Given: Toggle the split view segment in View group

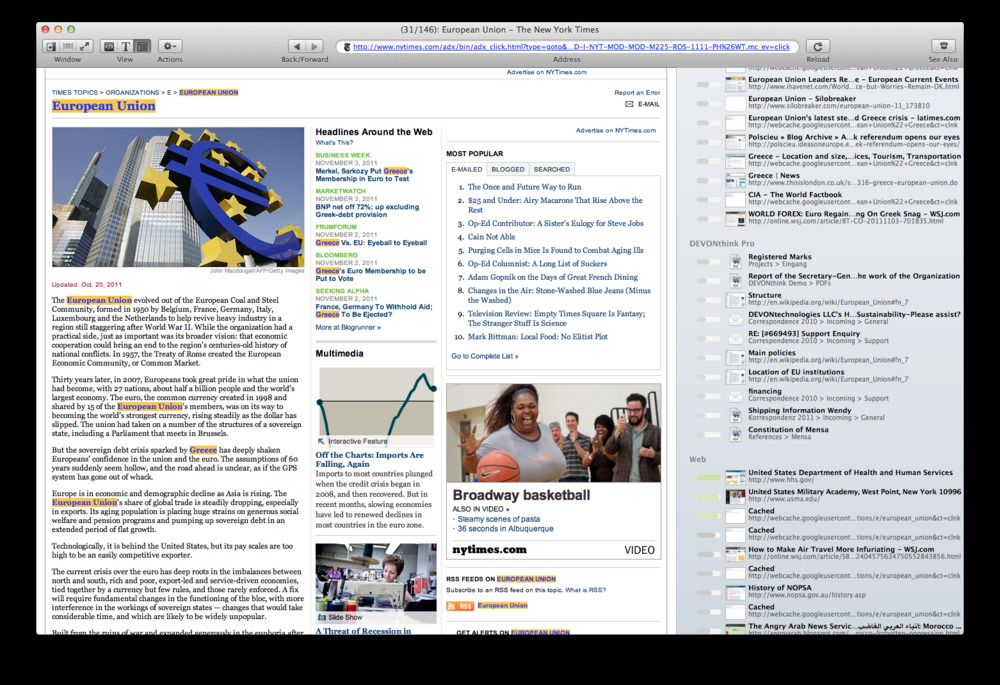Looking at the screenshot, I should click(144, 46).
